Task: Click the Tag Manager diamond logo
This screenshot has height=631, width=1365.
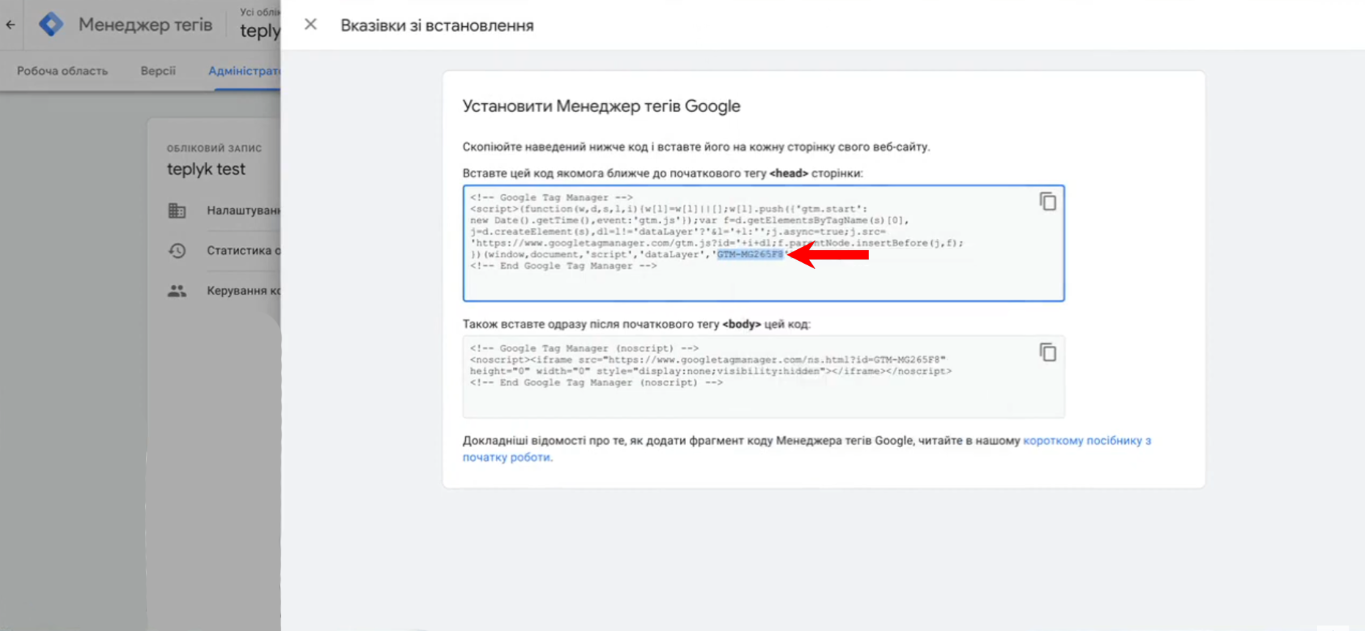Action: point(51,24)
